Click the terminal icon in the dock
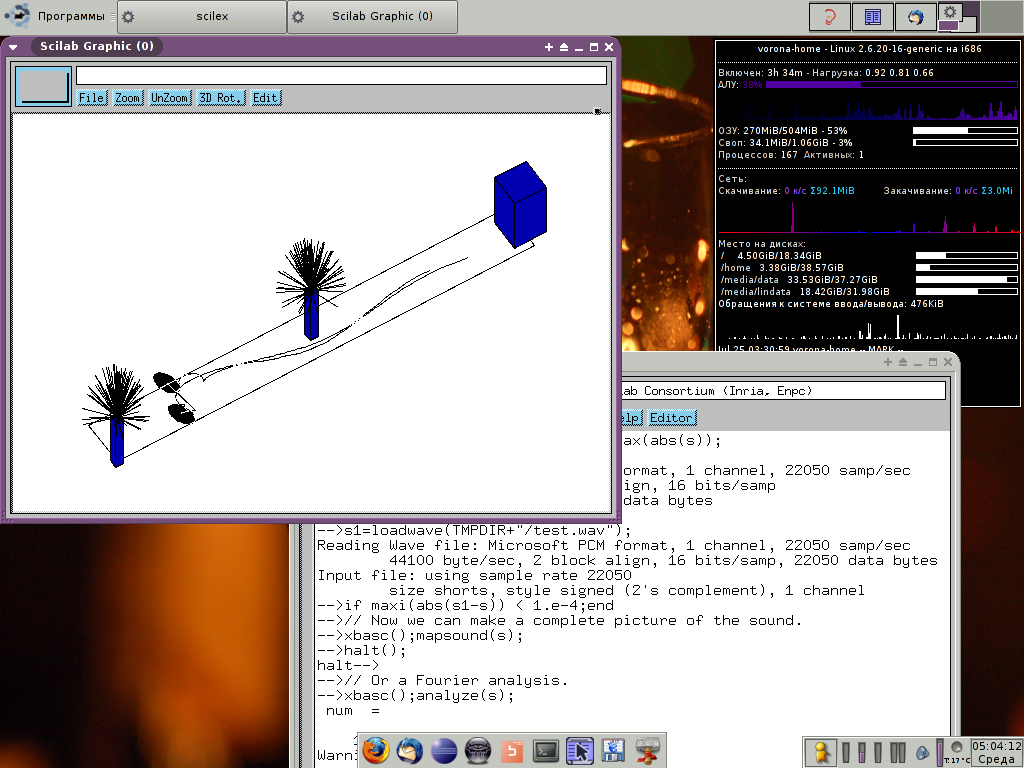 coord(545,750)
